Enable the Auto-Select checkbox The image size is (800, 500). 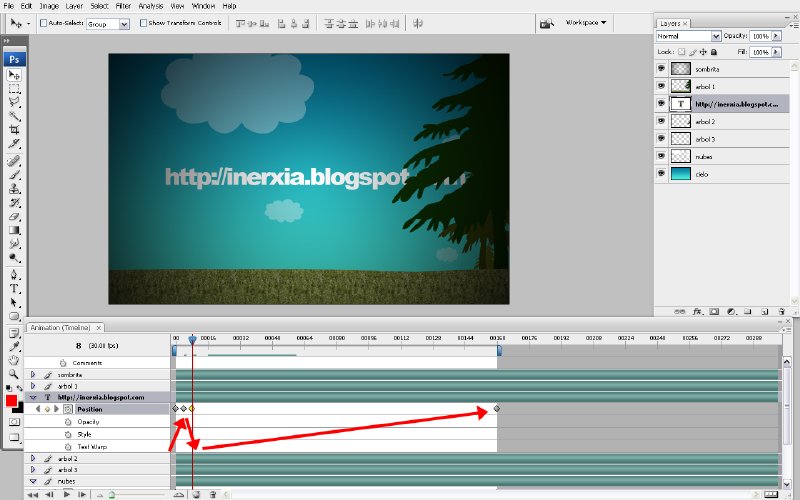tap(43, 23)
